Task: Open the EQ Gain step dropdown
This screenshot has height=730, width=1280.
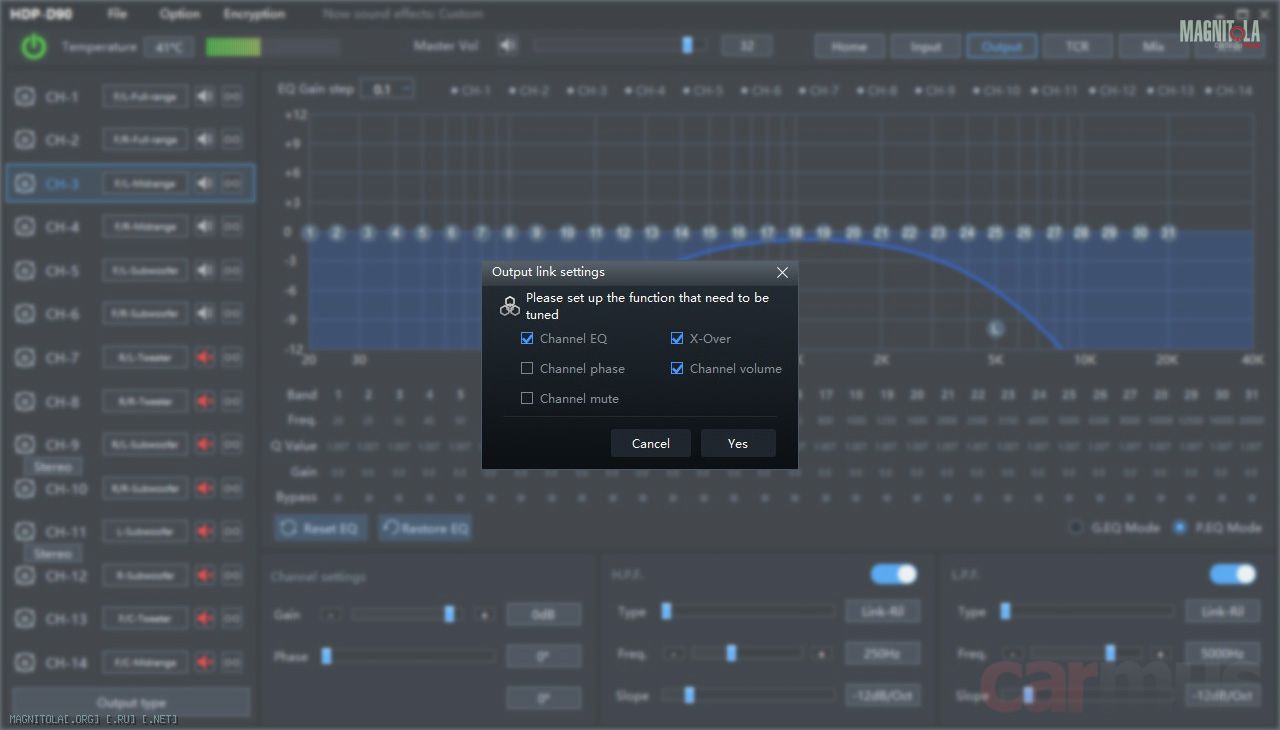Action: pyautogui.click(x=386, y=89)
